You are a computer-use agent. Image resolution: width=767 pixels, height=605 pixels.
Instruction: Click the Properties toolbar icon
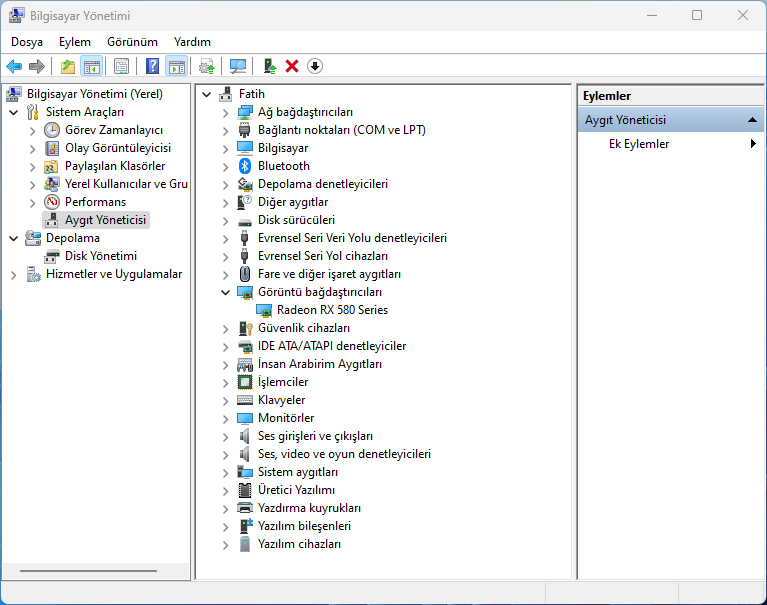[x=121, y=66]
